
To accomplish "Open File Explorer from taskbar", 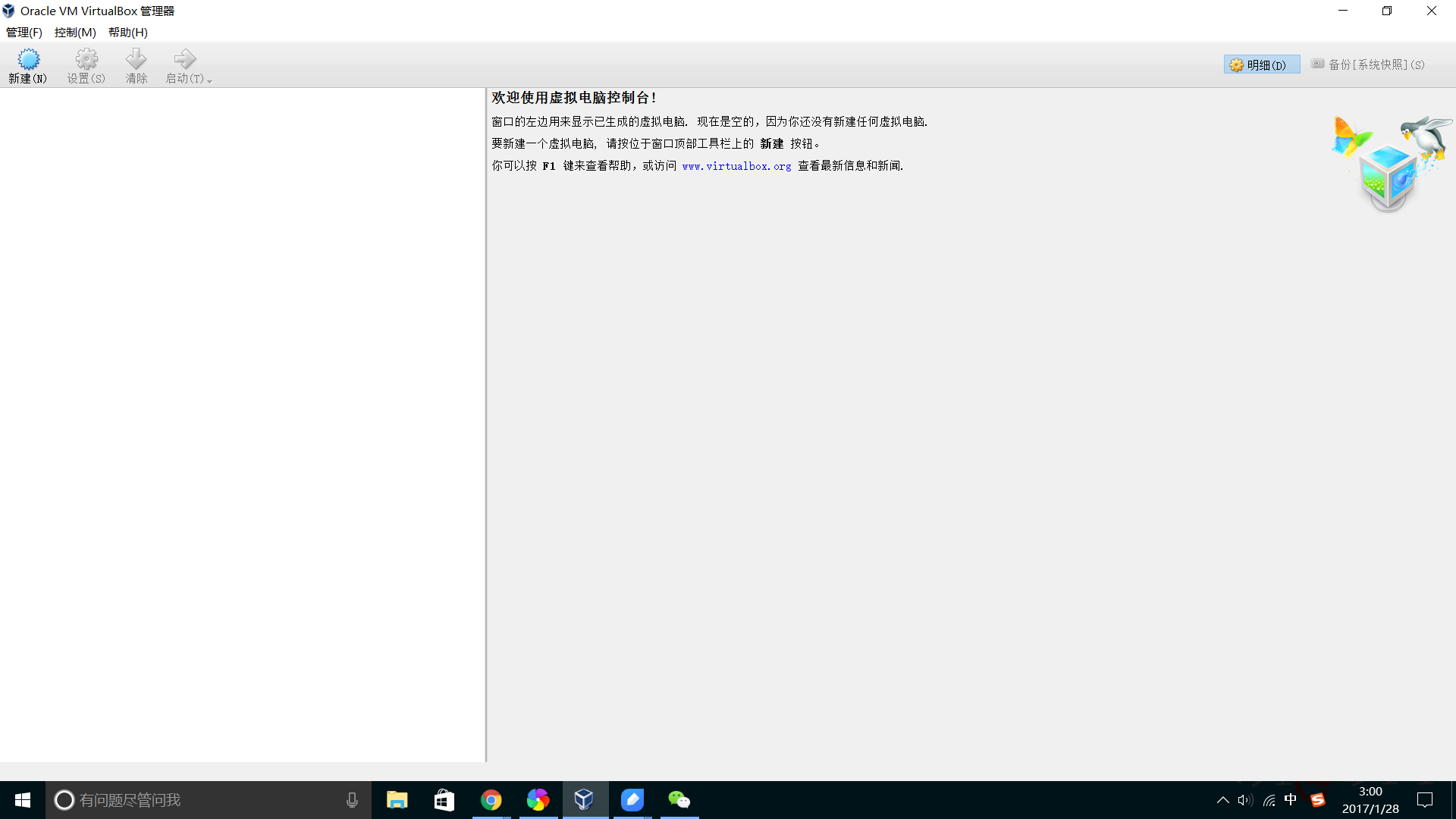I will 397,800.
